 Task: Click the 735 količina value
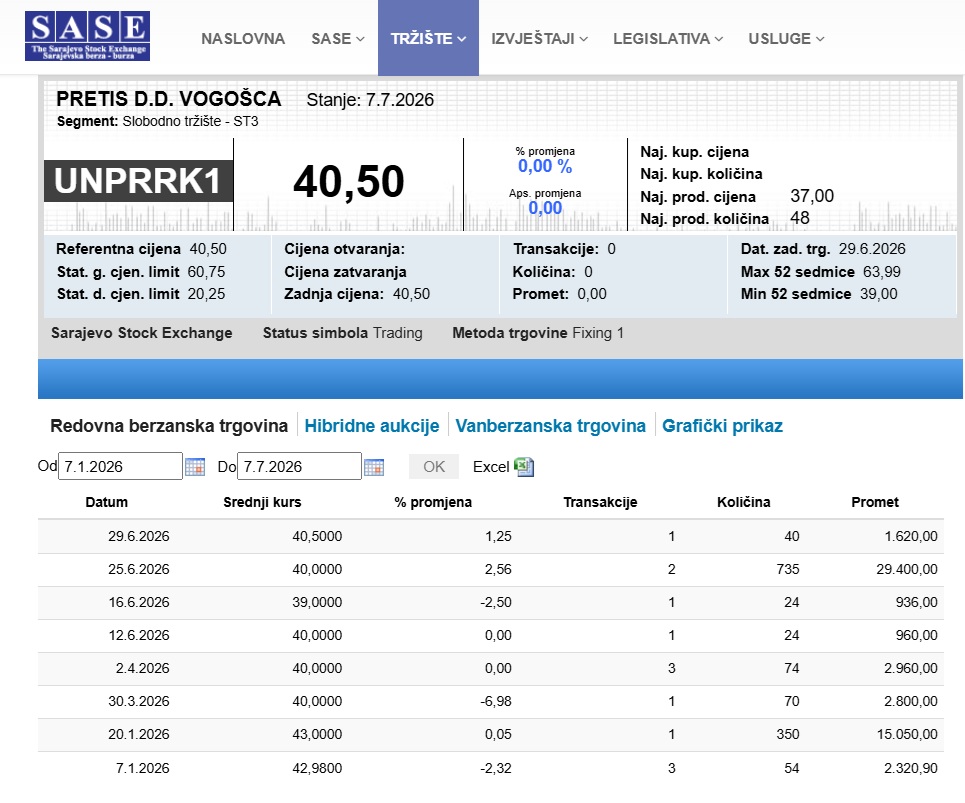point(788,569)
